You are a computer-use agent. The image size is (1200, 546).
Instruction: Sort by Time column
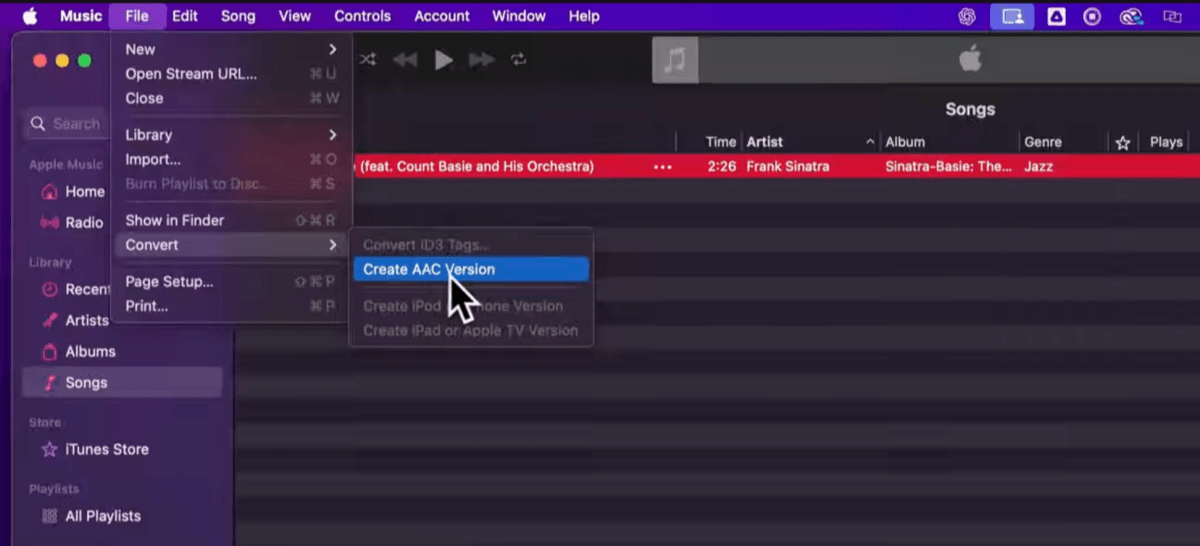pos(721,142)
